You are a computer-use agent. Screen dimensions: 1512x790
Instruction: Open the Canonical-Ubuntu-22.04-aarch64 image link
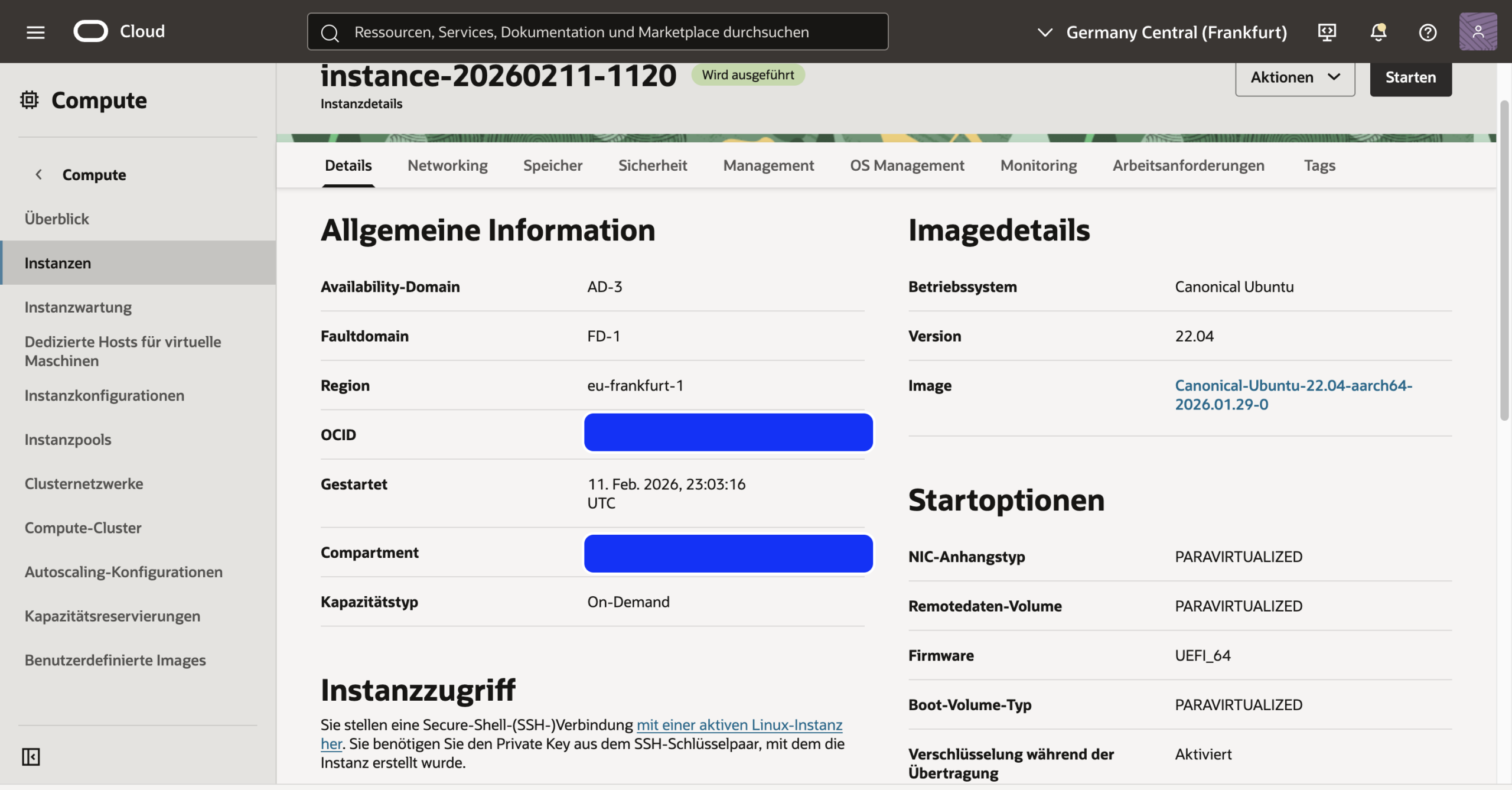(x=1293, y=395)
